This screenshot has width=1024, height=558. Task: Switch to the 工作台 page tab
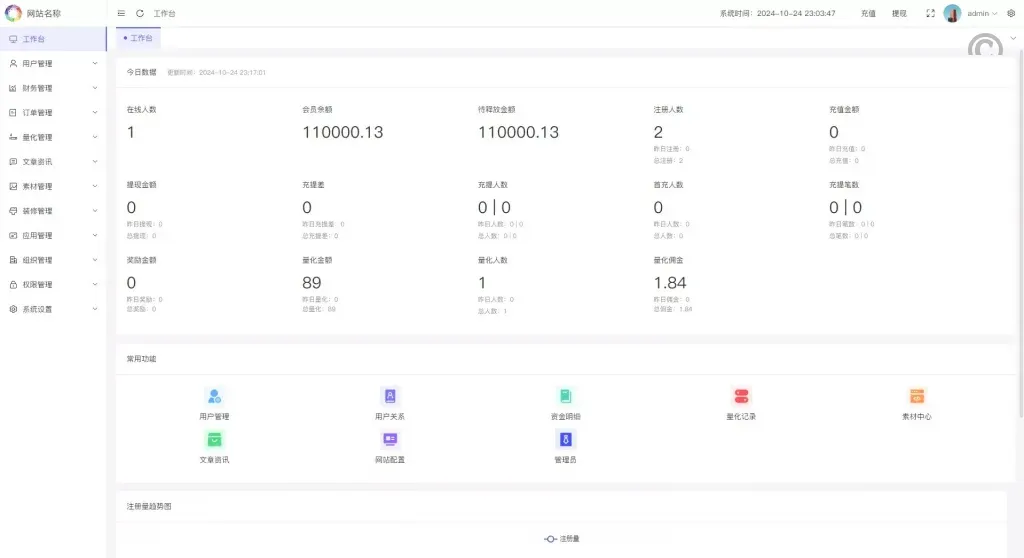pyautogui.click(x=139, y=38)
